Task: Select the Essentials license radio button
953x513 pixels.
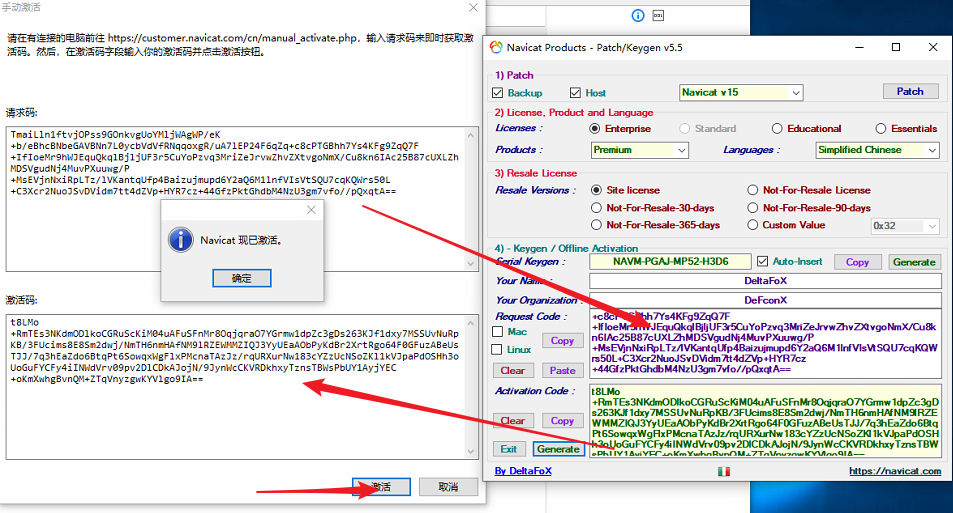Action: [x=881, y=128]
